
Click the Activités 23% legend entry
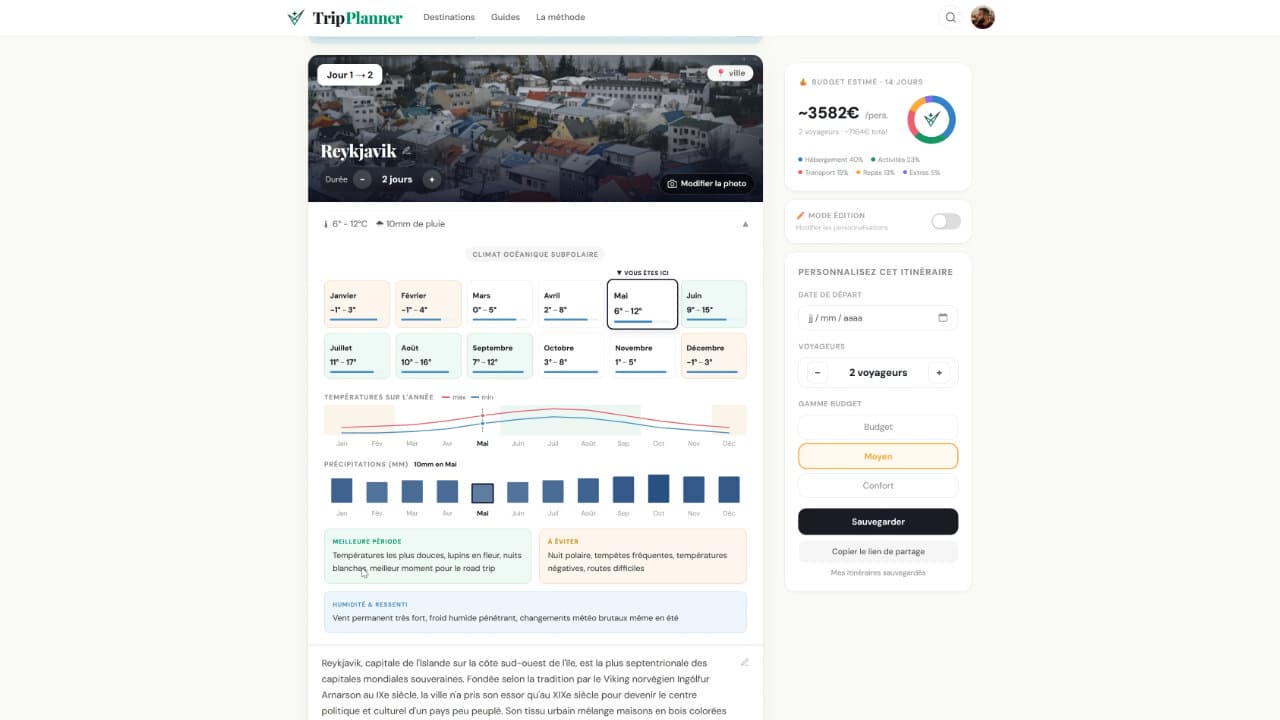(x=895, y=160)
